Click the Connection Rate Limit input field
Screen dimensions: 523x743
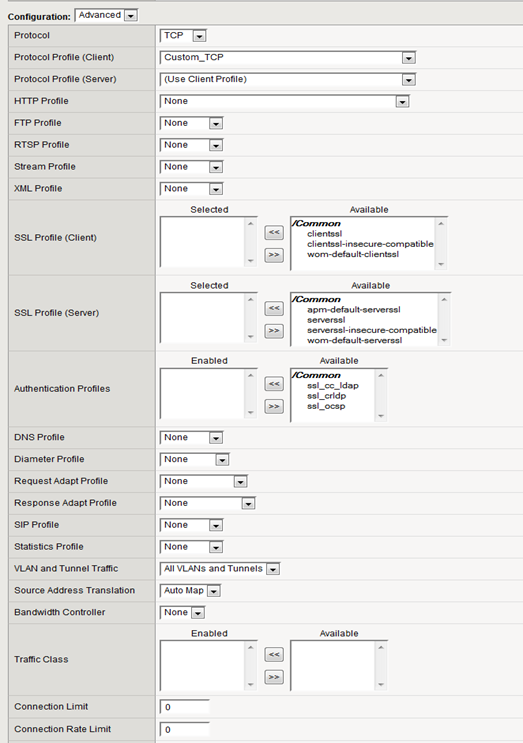pyautogui.click(x=184, y=729)
